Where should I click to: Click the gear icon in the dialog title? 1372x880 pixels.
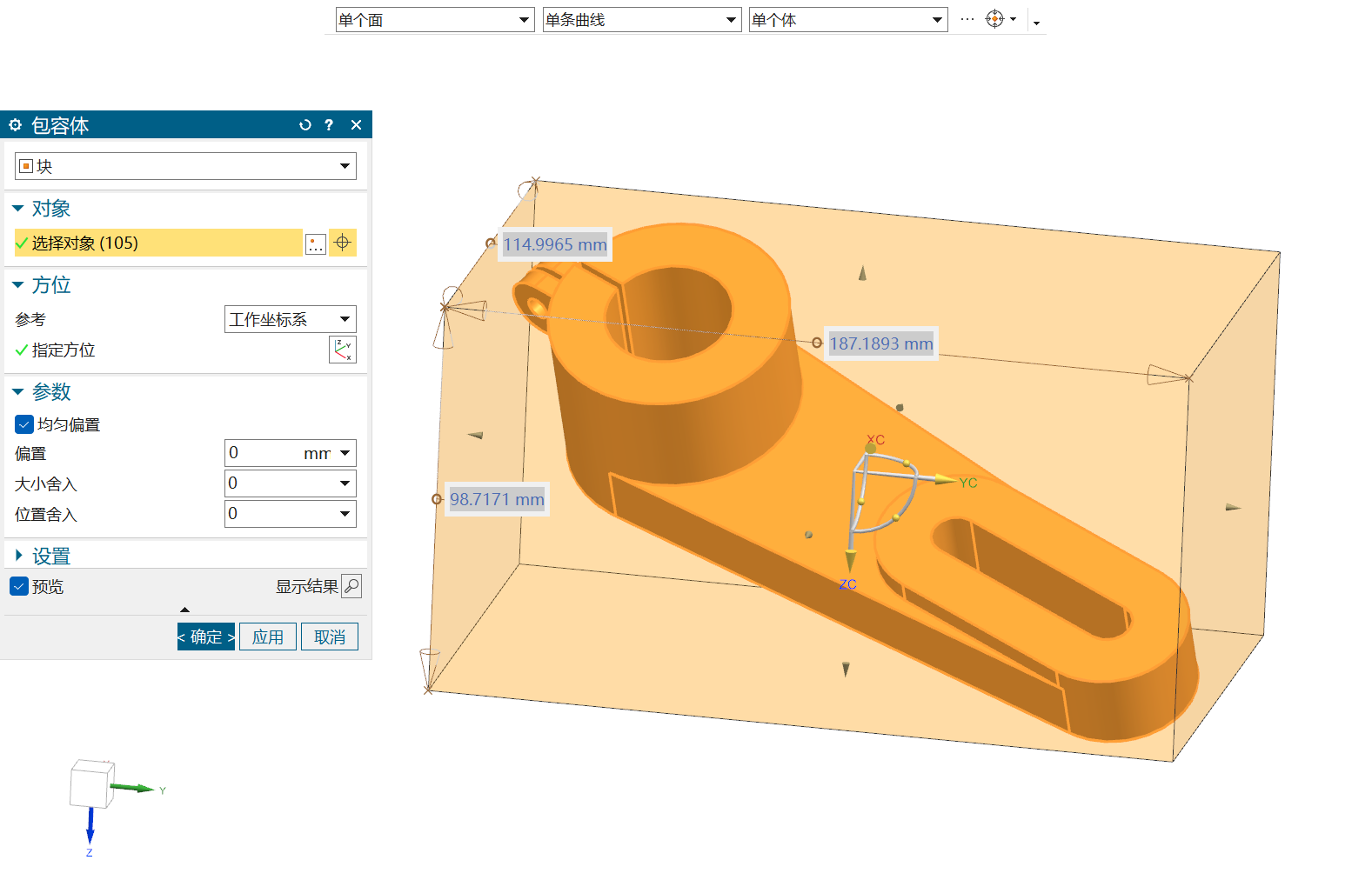pos(16,125)
